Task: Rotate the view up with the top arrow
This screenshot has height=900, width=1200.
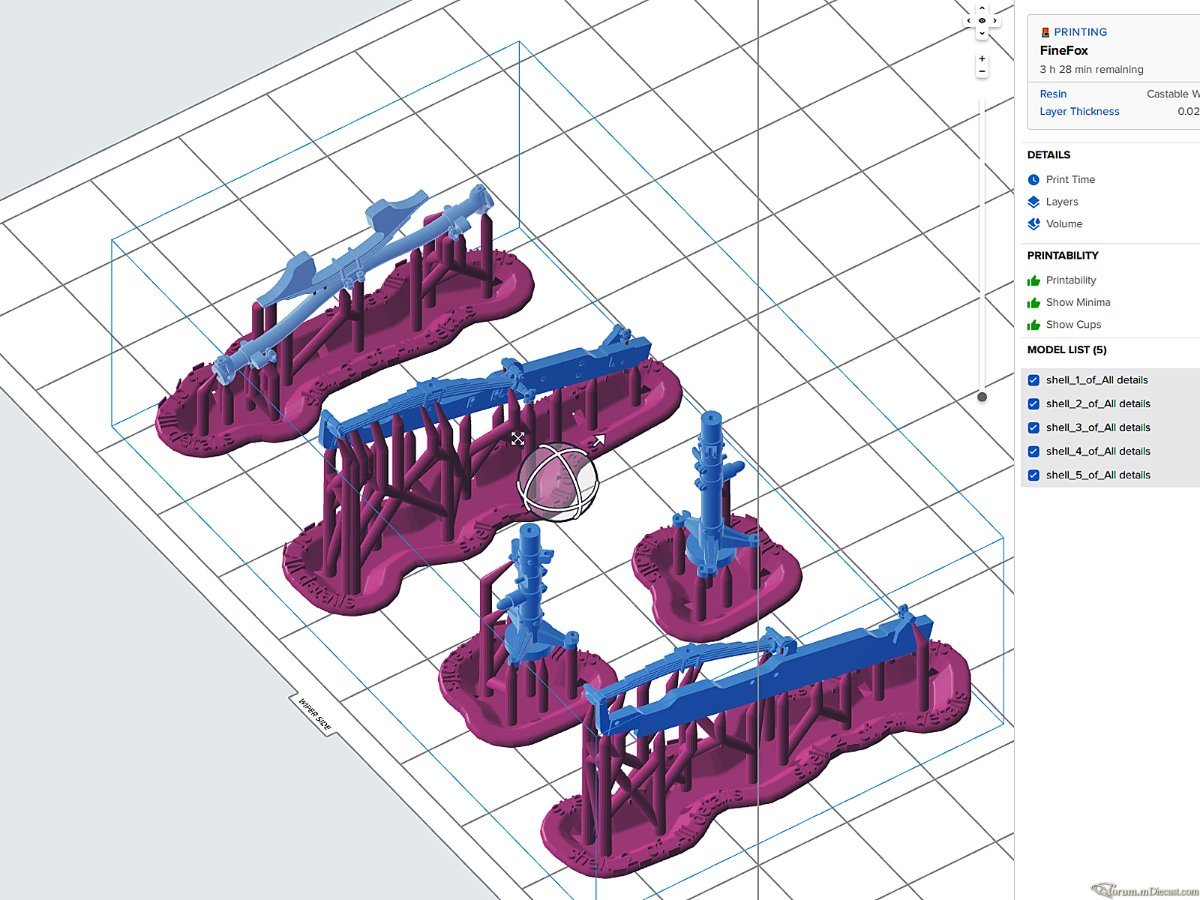Action: click(982, 7)
